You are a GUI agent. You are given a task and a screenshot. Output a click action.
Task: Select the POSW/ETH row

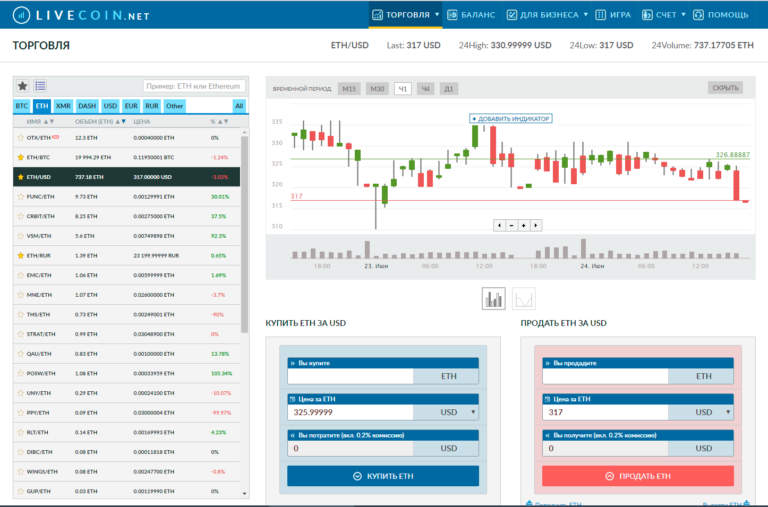click(127, 373)
